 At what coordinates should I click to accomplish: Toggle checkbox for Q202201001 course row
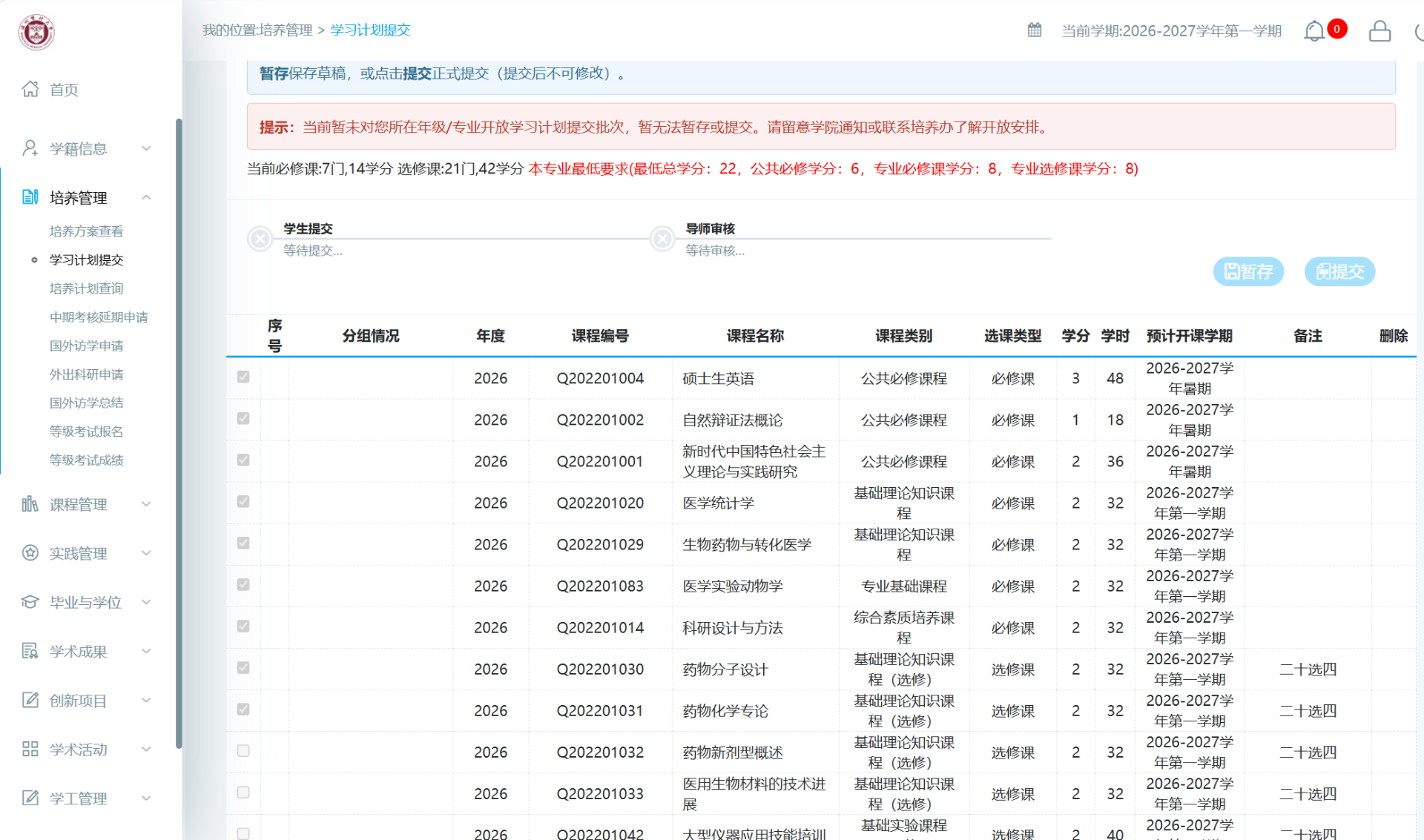(243, 460)
